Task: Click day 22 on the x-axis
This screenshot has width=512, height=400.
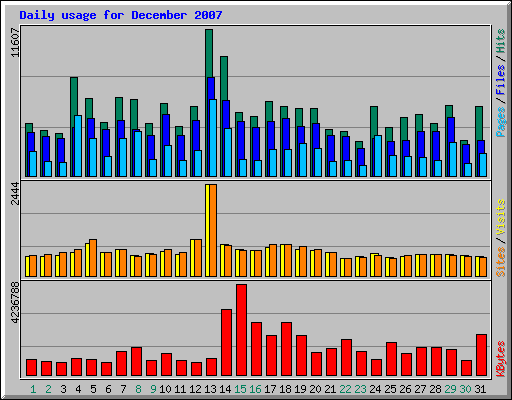Action: (345, 389)
